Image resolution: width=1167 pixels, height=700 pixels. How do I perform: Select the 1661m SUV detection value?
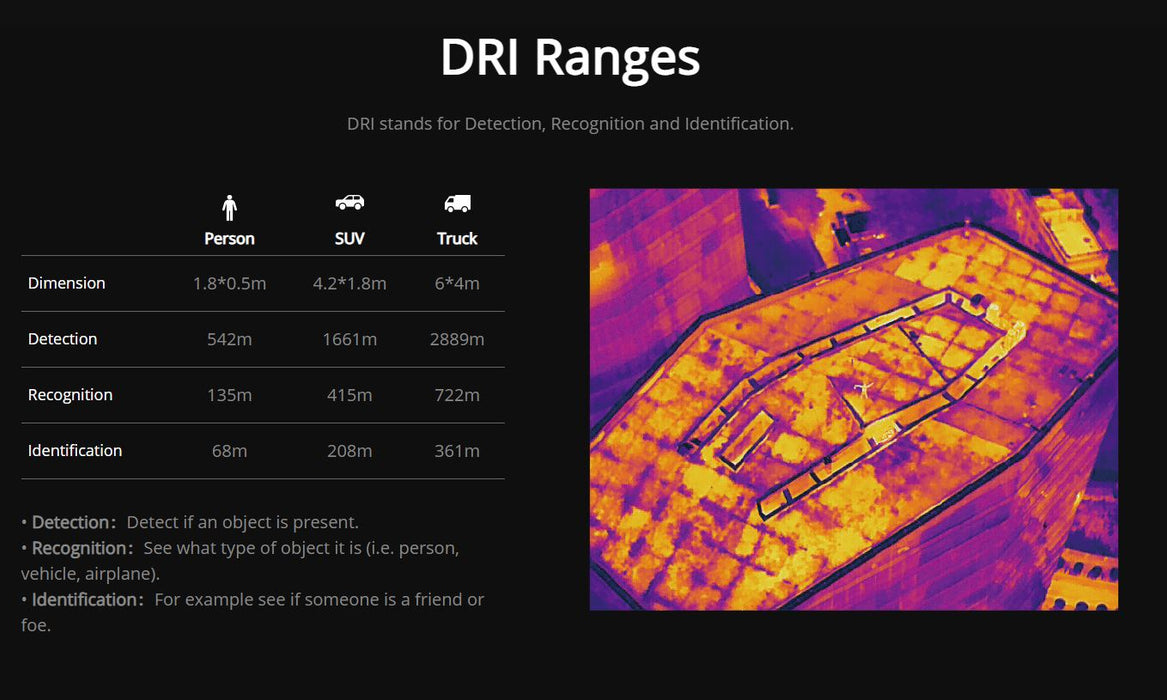point(349,339)
